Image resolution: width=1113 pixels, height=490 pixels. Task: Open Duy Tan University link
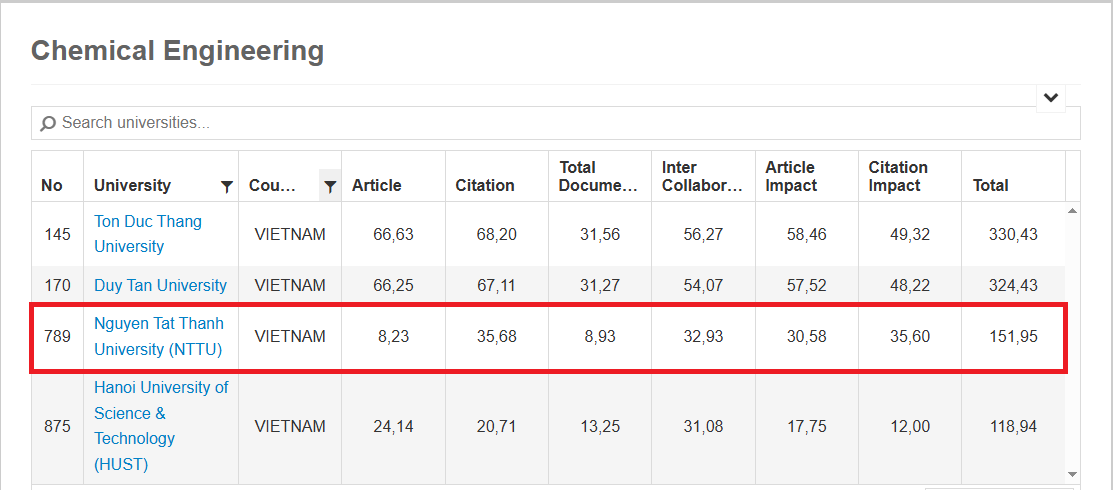(x=160, y=285)
